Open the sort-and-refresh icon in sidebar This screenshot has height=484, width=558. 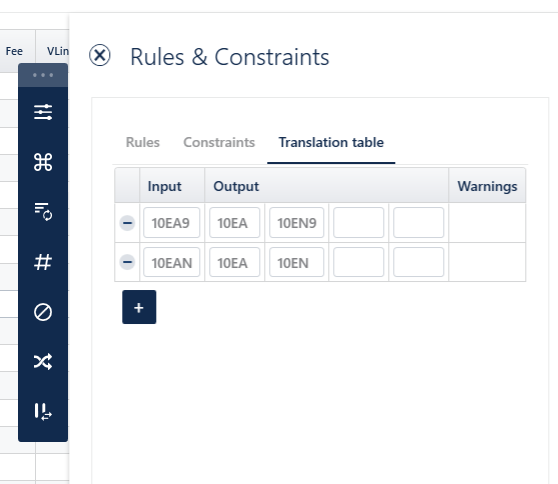43,212
